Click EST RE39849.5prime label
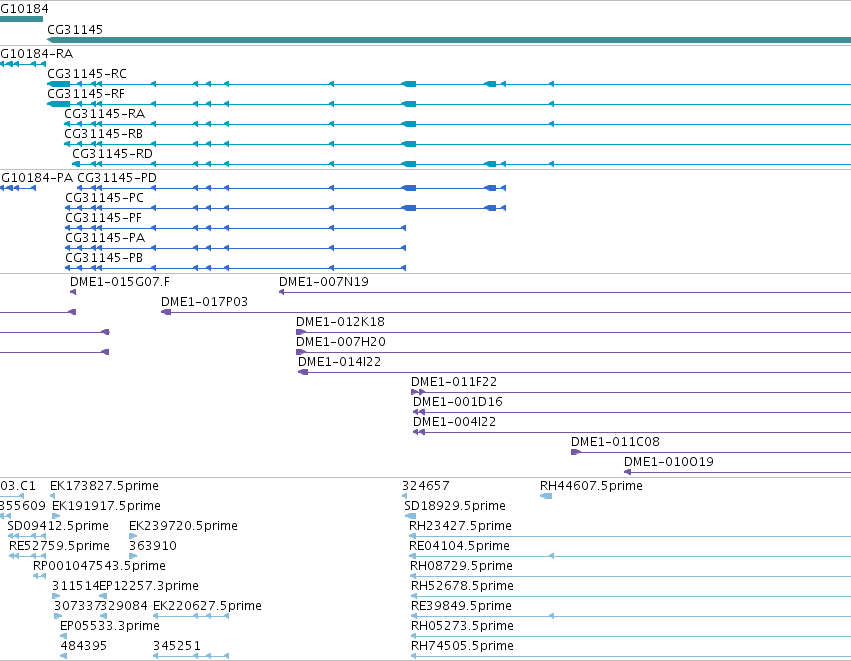Screen dimensions: 851x661 coord(461,606)
